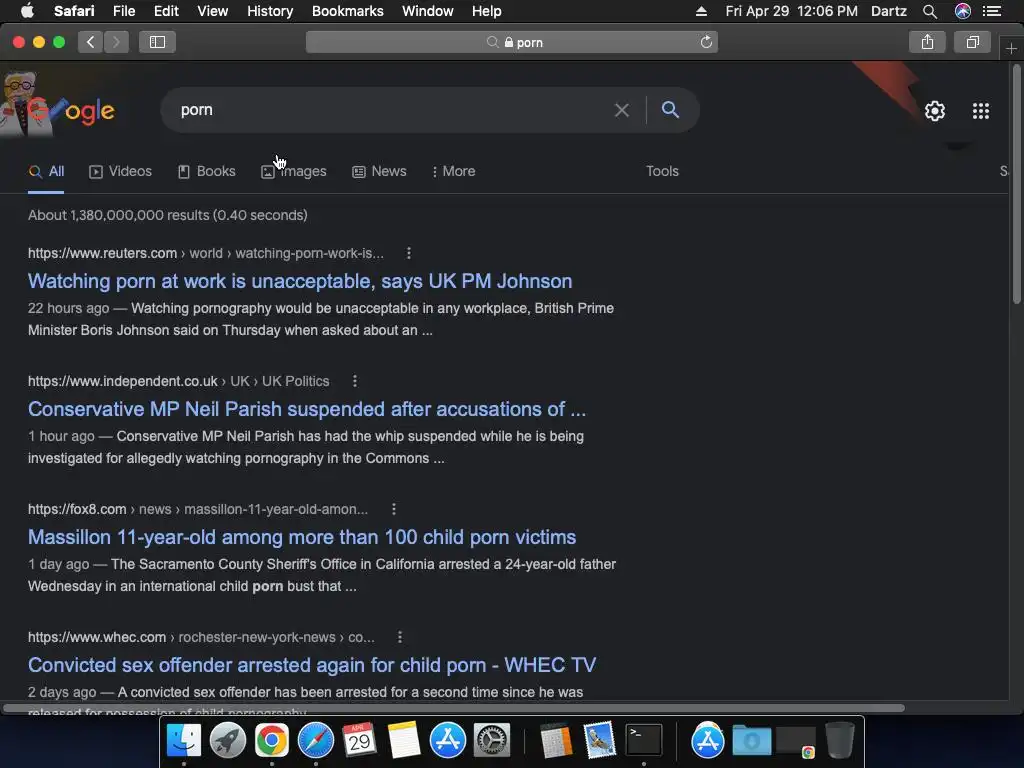Screen dimensions: 1024x768
Task: Open System Preferences from the Dock
Action: pyautogui.click(x=491, y=740)
